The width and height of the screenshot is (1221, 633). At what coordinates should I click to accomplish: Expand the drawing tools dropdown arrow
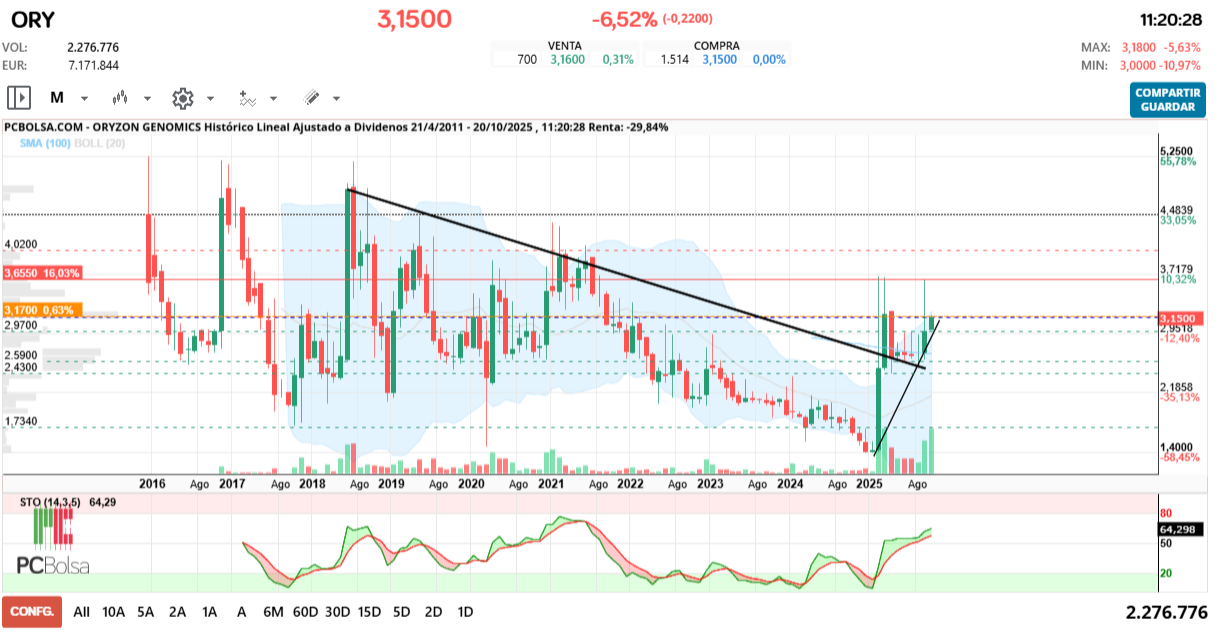coord(336,99)
